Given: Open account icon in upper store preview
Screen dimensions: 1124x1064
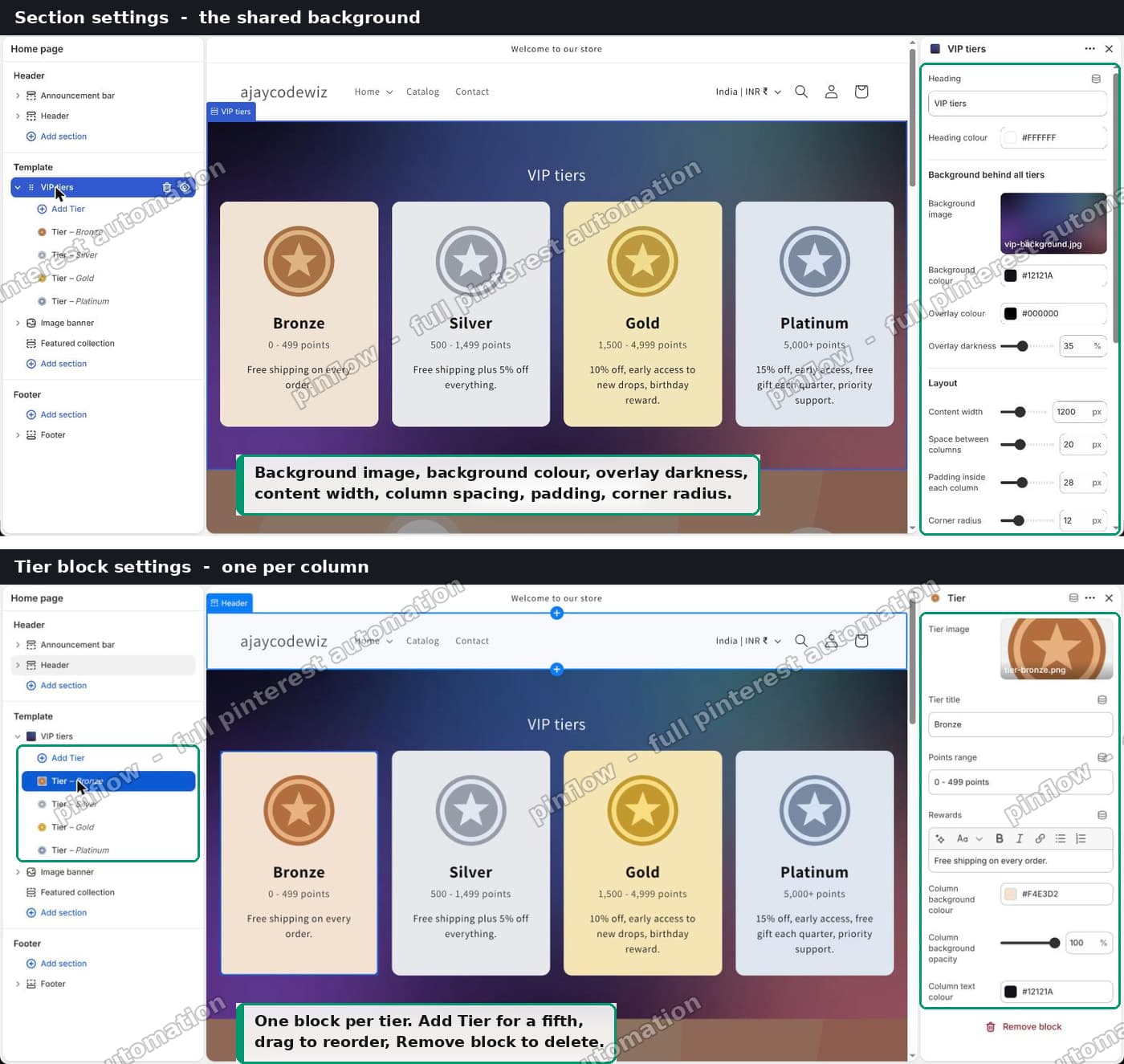Looking at the screenshot, I should (x=831, y=92).
